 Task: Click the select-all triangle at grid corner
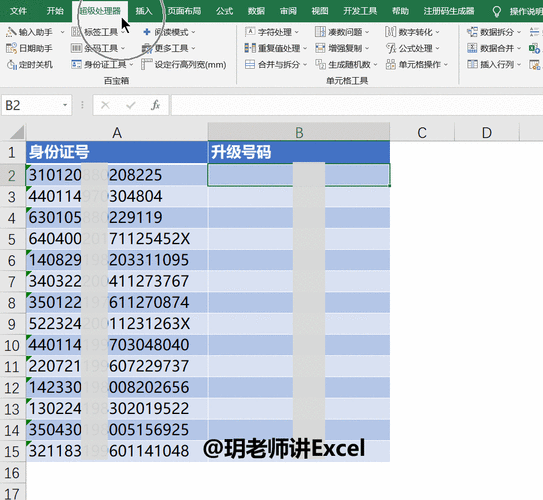click(x=17, y=132)
